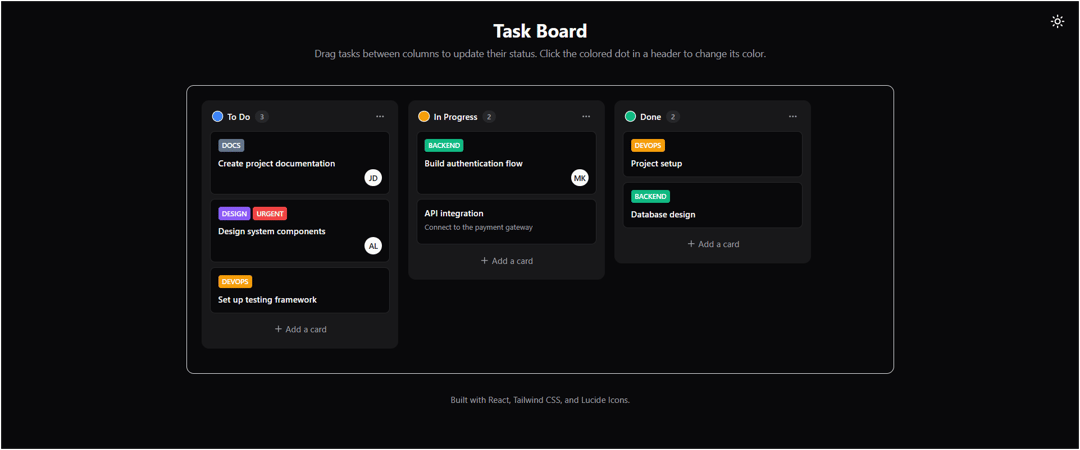Click the In Progress card count badge
Image resolution: width=1080 pixels, height=450 pixels.
point(489,116)
